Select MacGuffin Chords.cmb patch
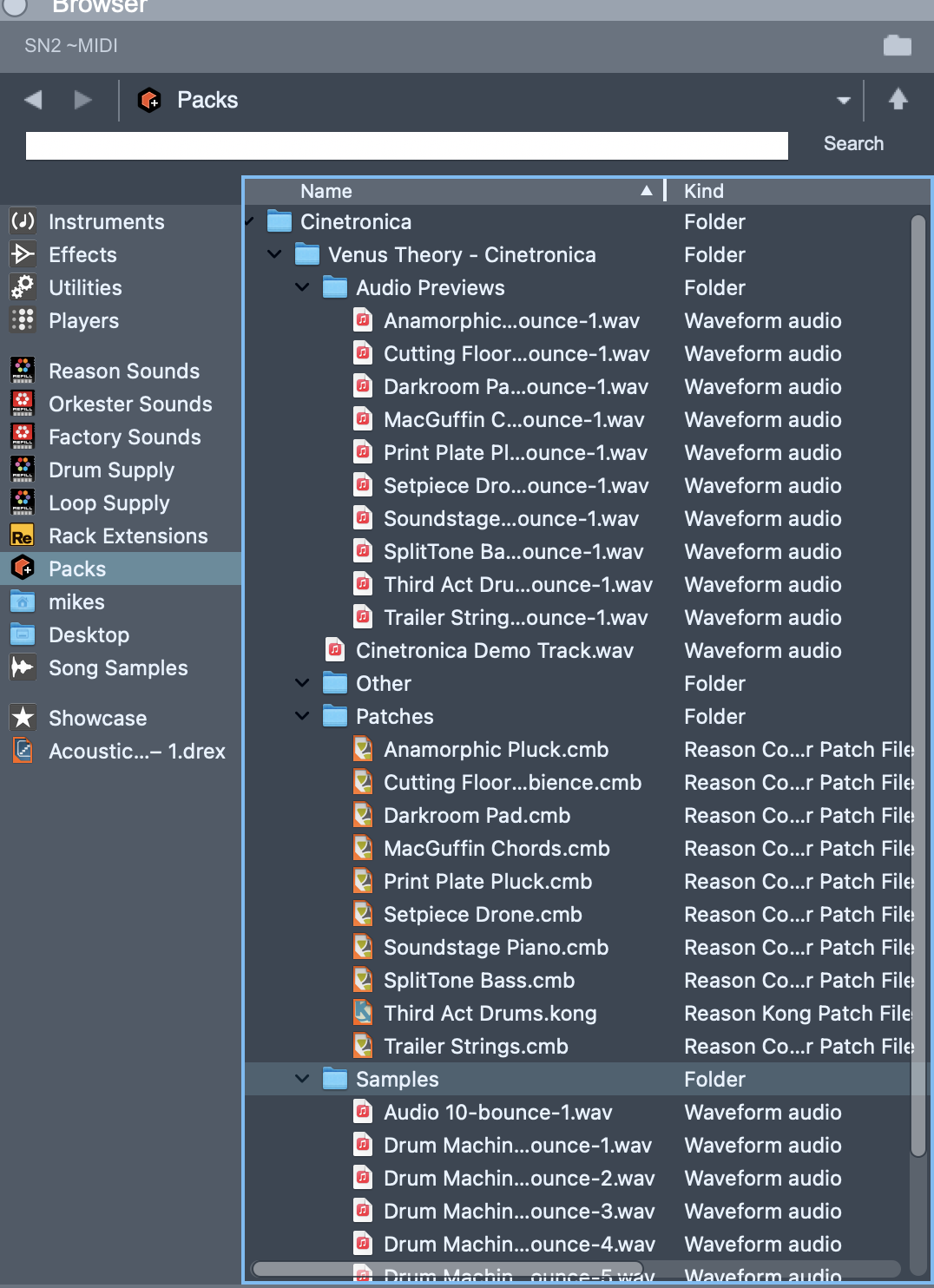The height and width of the screenshot is (1288, 934). 577,849
